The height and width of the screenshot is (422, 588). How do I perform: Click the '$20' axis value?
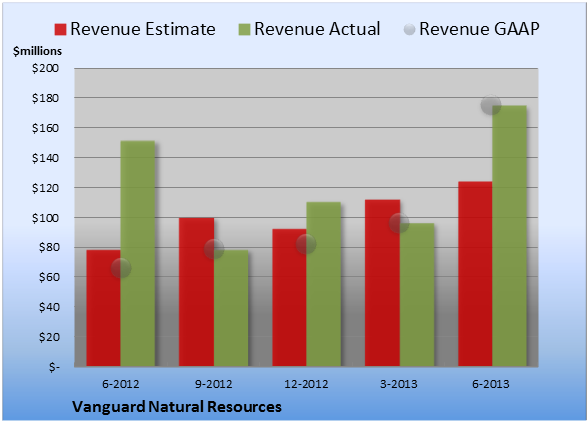click(x=49, y=337)
